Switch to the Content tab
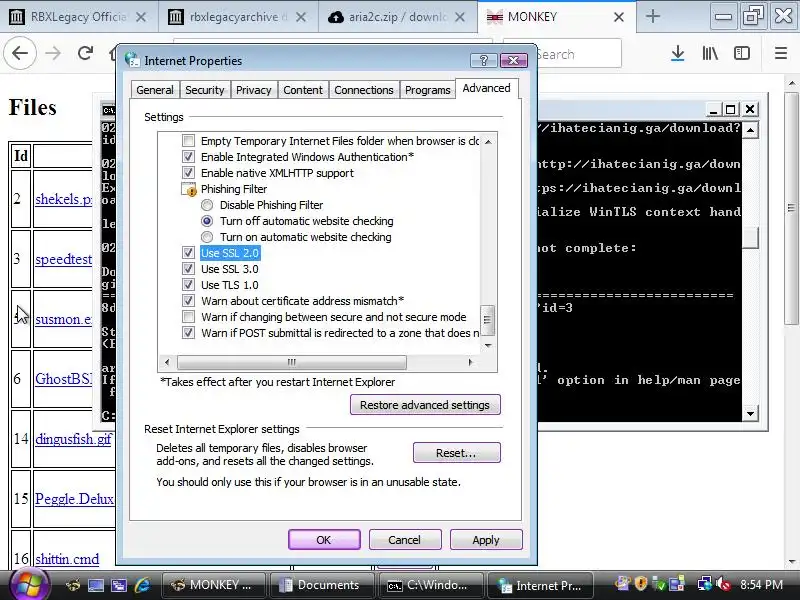 [303, 90]
